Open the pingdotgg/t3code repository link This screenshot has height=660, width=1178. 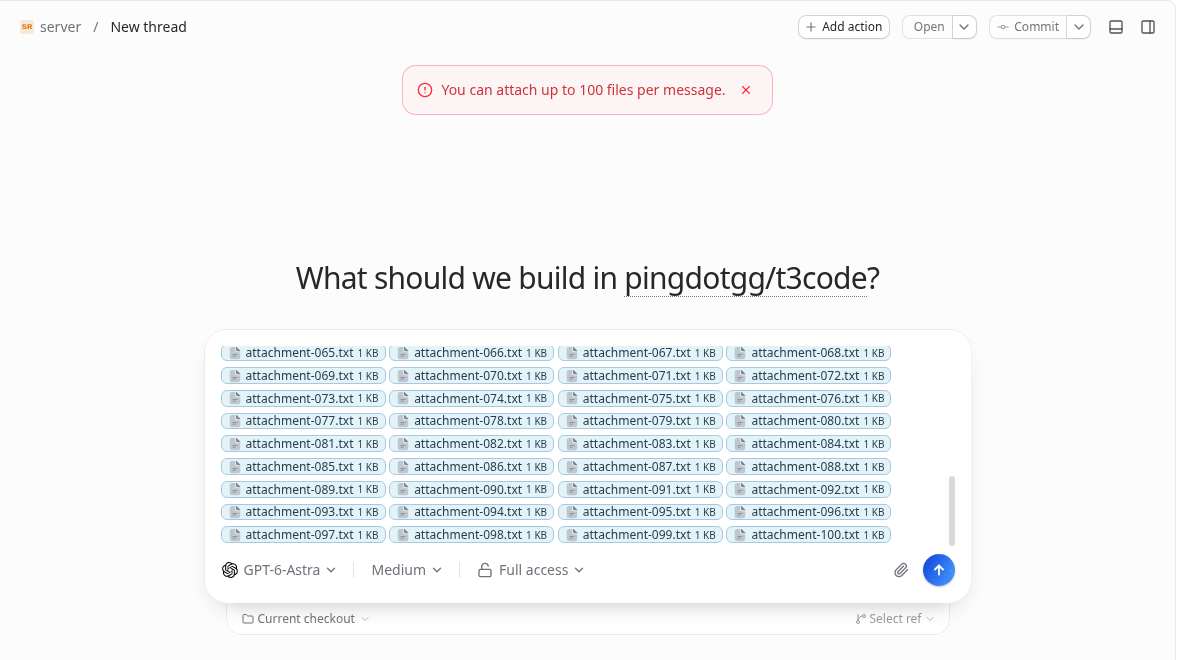[x=746, y=279]
